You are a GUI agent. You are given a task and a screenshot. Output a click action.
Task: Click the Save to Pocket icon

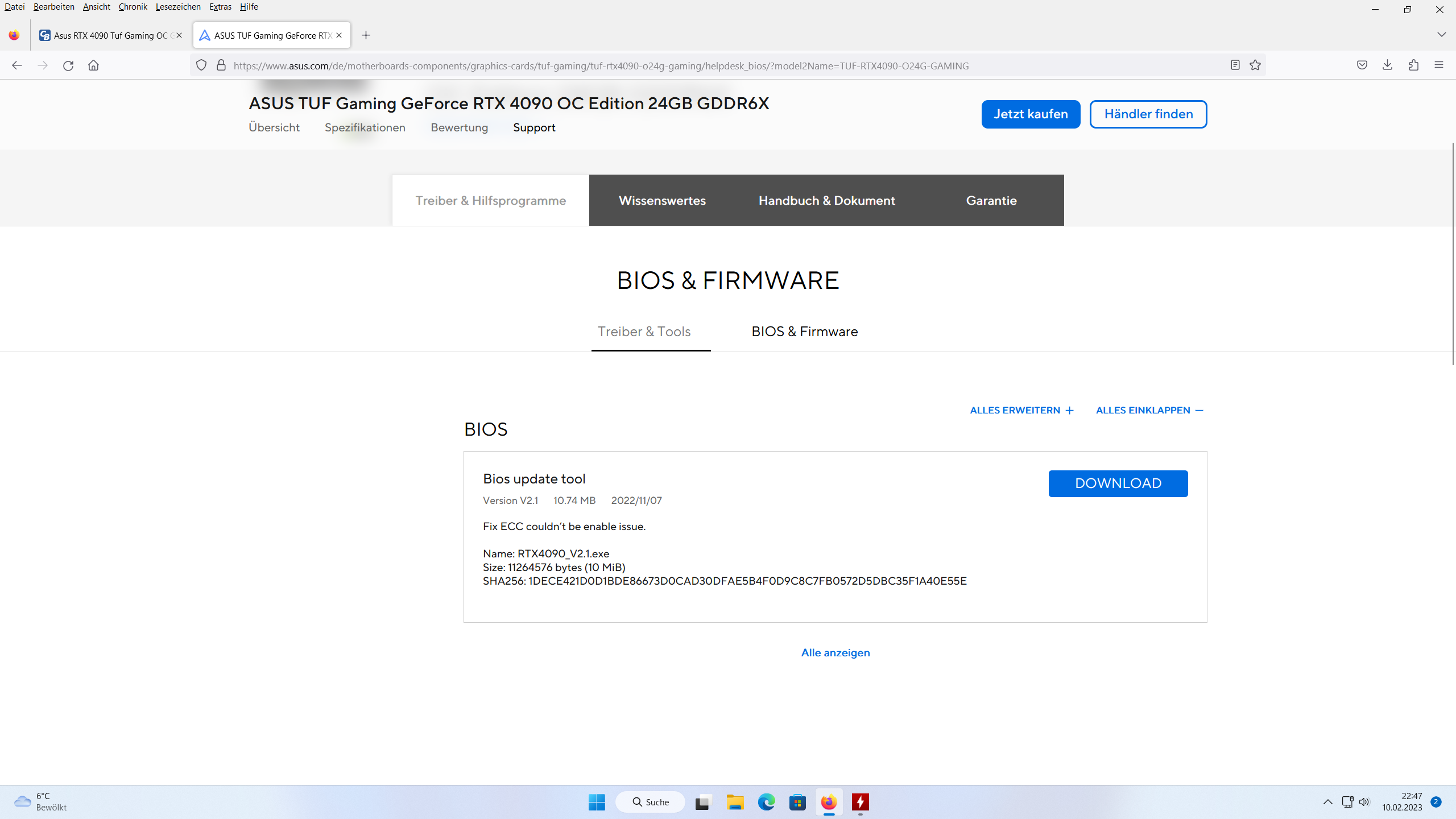[x=1362, y=65]
